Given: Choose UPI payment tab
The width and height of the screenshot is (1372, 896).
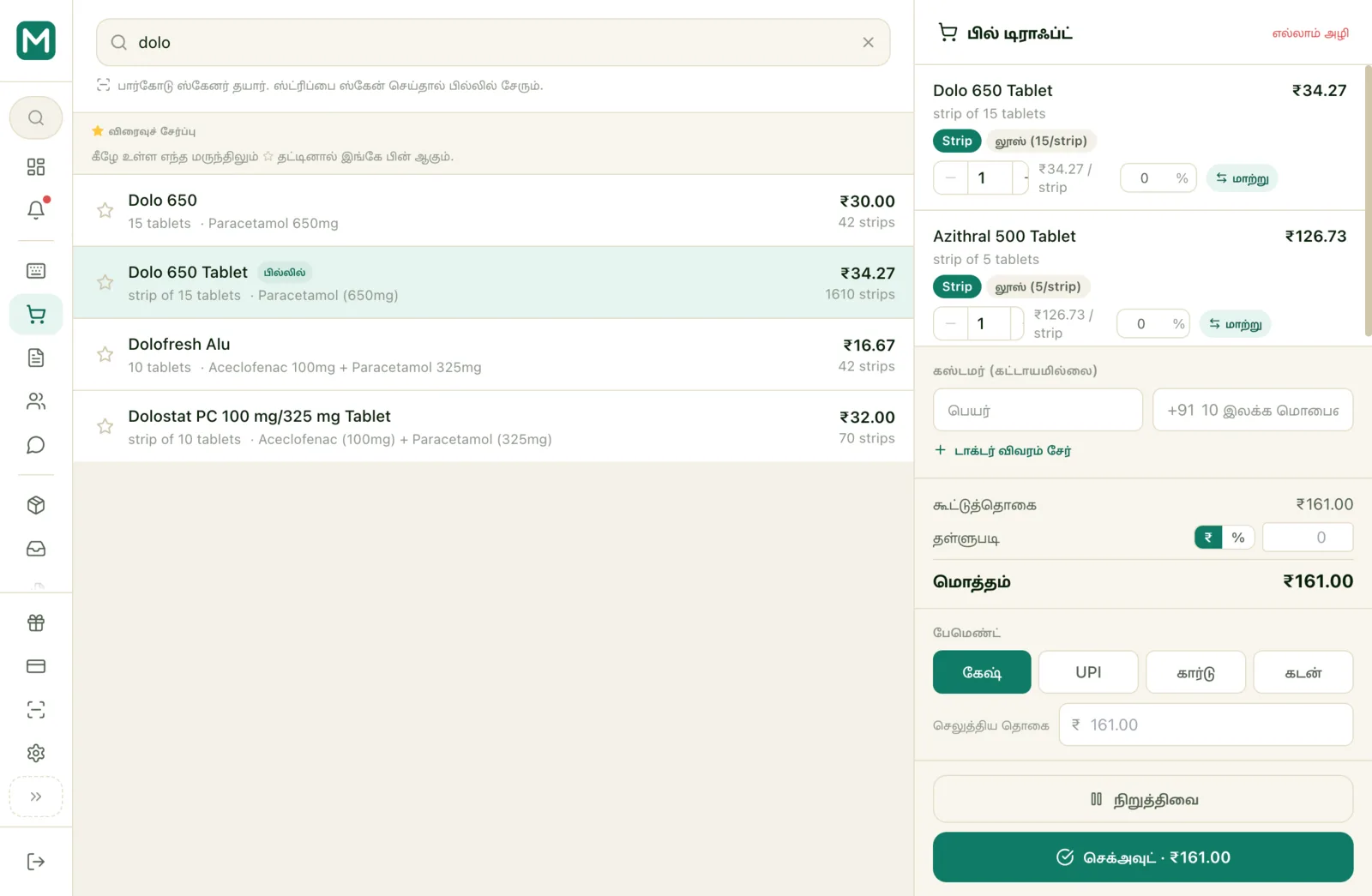Looking at the screenshot, I should [1088, 672].
